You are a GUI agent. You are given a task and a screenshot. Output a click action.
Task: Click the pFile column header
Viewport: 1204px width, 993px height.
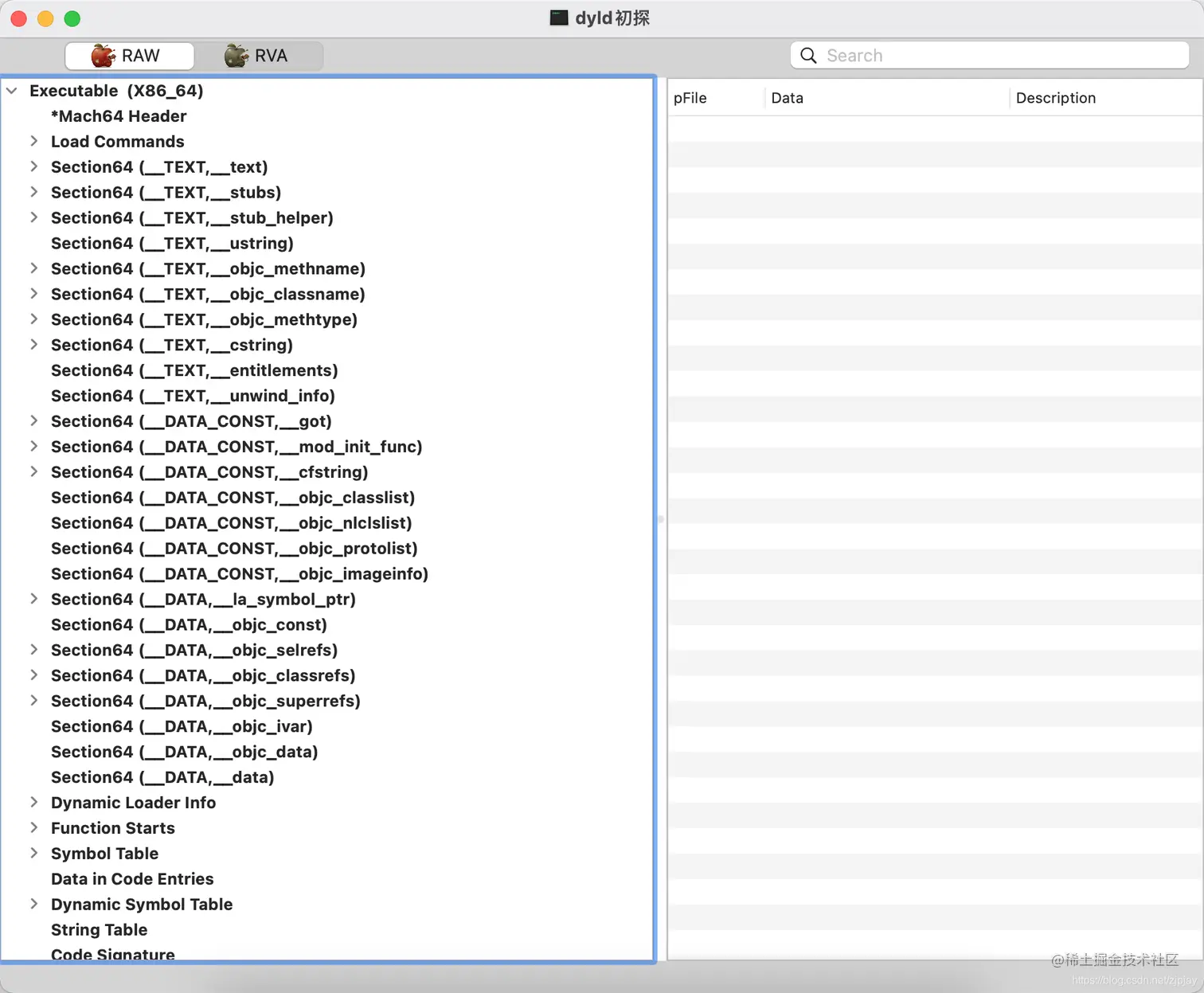(x=716, y=98)
